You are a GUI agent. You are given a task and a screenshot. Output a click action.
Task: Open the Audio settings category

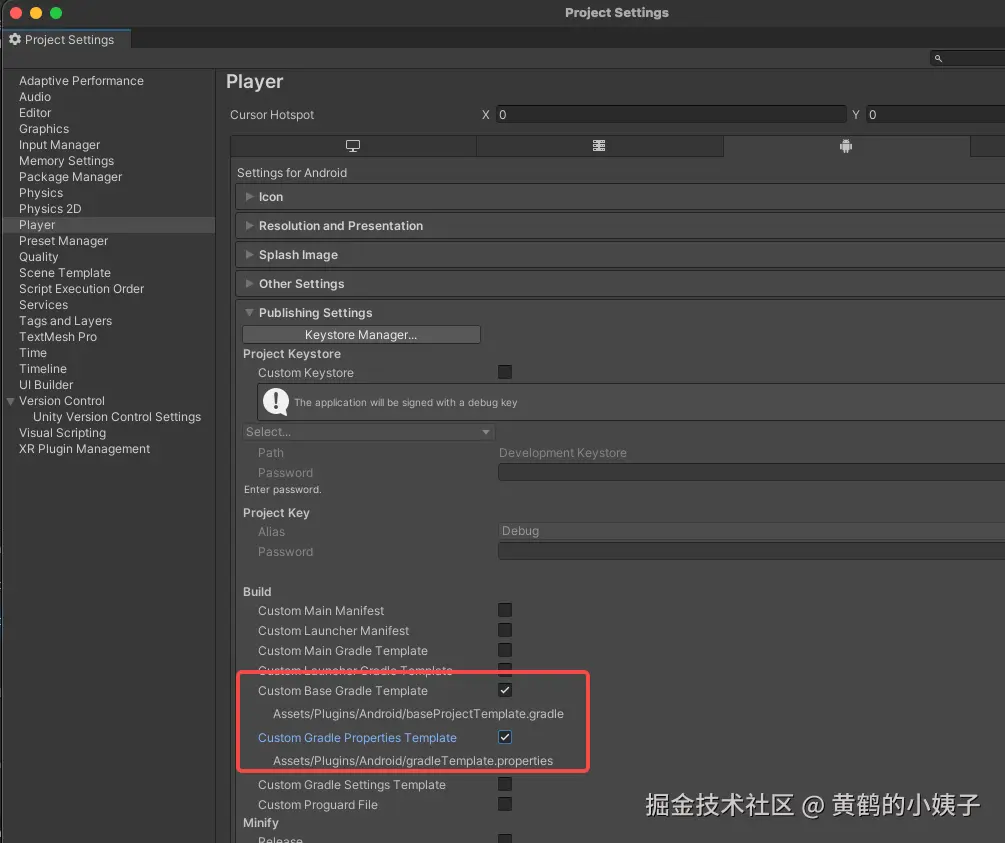click(x=35, y=97)
